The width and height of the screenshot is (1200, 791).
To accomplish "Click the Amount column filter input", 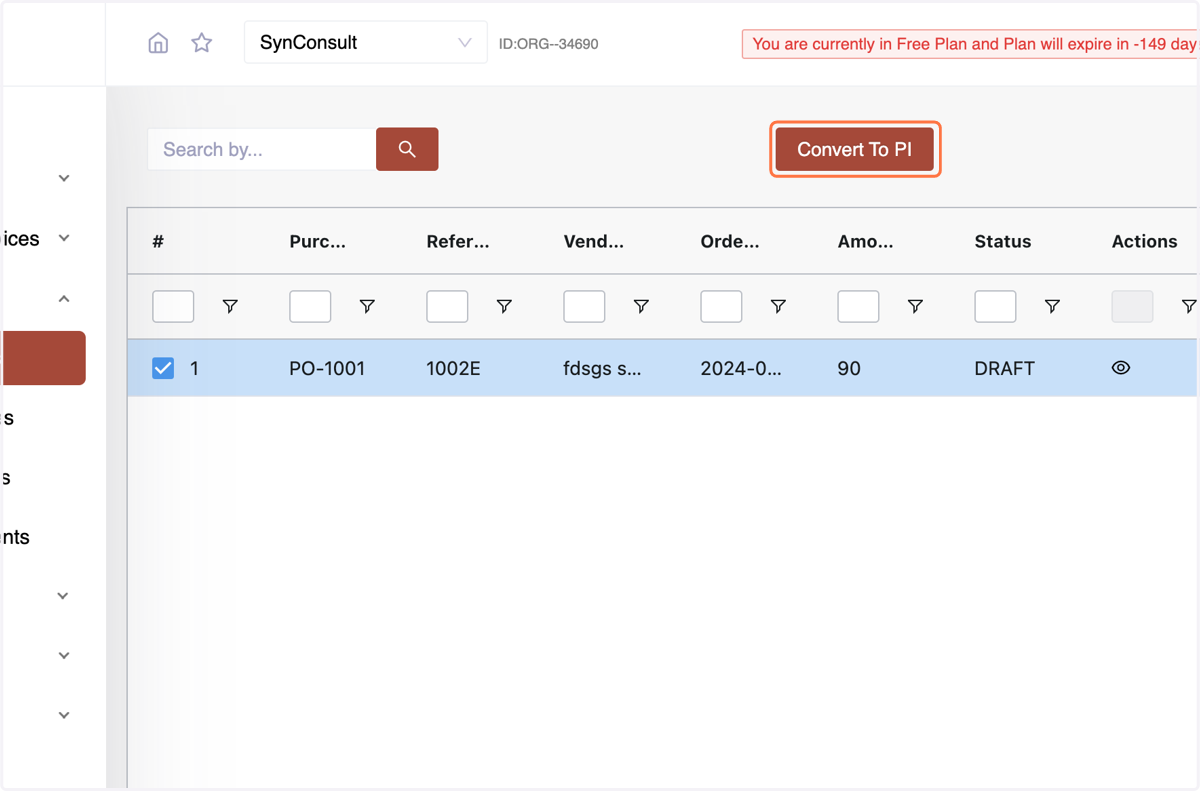I will click(858, 306).
